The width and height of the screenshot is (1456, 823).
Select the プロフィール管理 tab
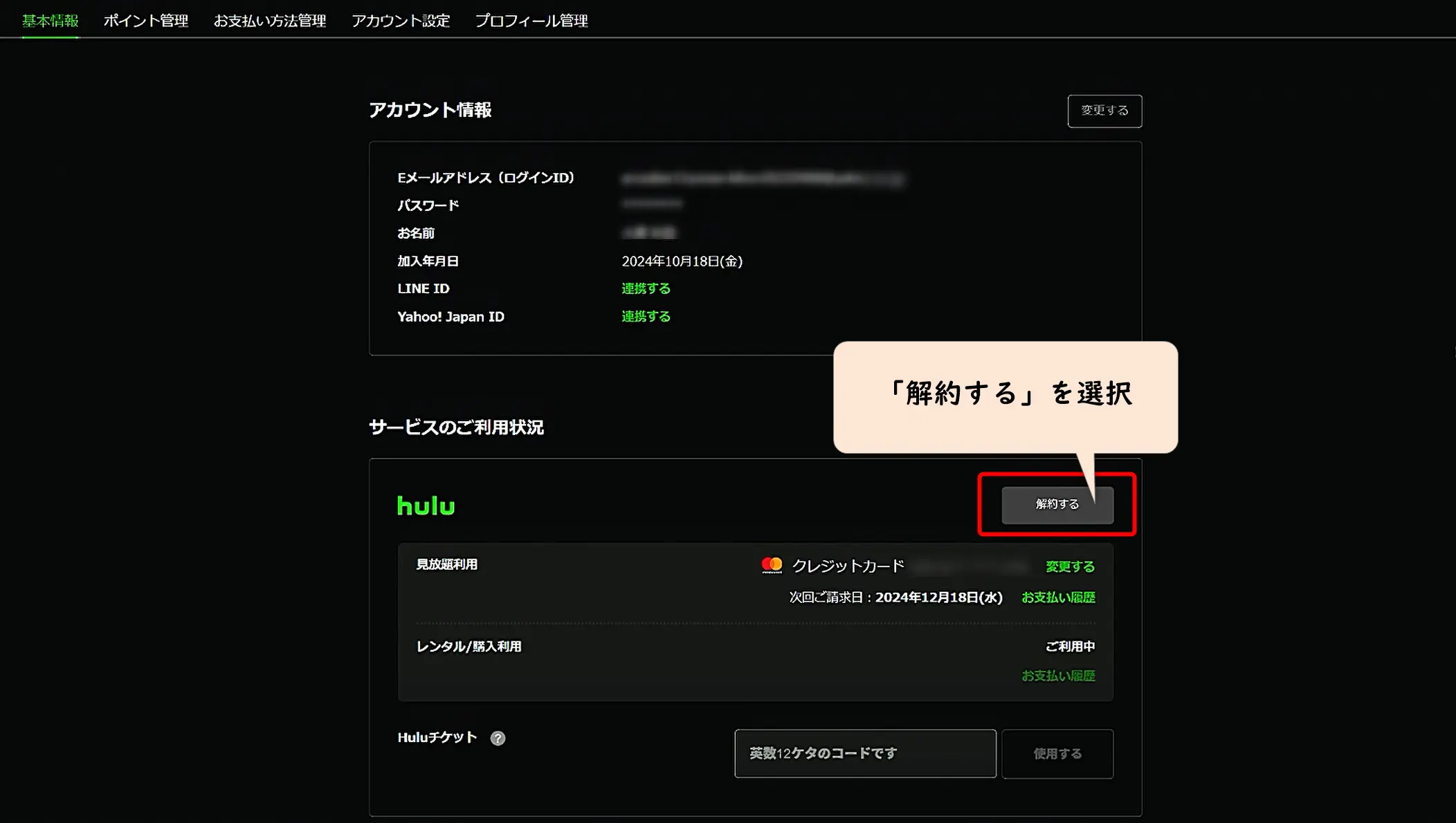click(531, 21)
